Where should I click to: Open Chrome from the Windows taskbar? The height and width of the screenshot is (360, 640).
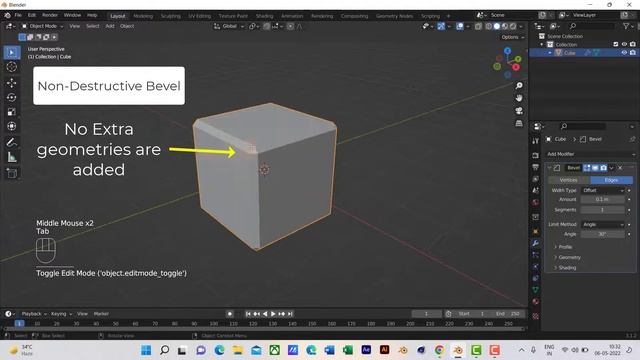(x=439, y=350)
